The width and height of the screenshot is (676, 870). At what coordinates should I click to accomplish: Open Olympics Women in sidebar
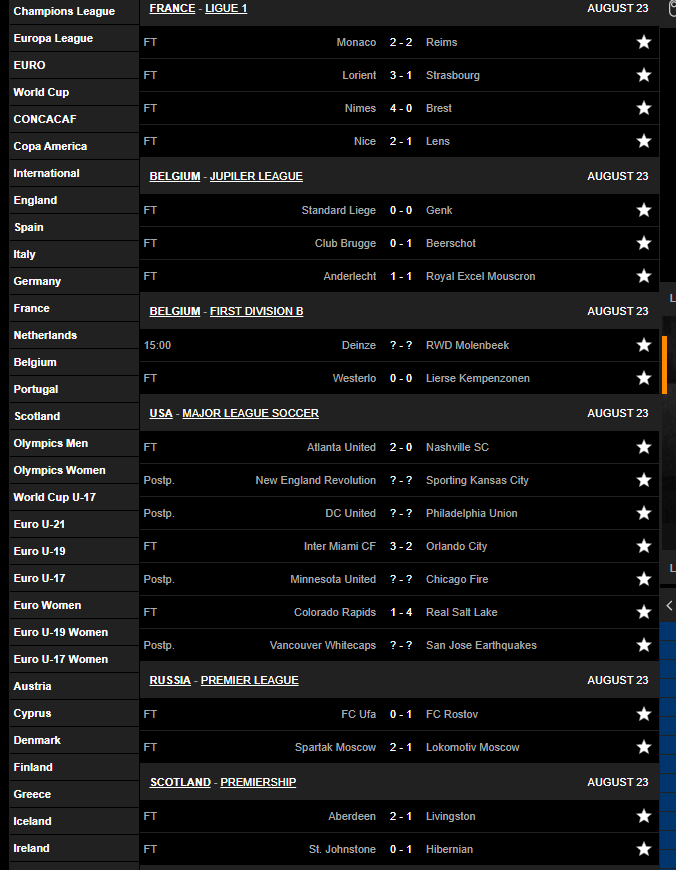click(74, 471)
